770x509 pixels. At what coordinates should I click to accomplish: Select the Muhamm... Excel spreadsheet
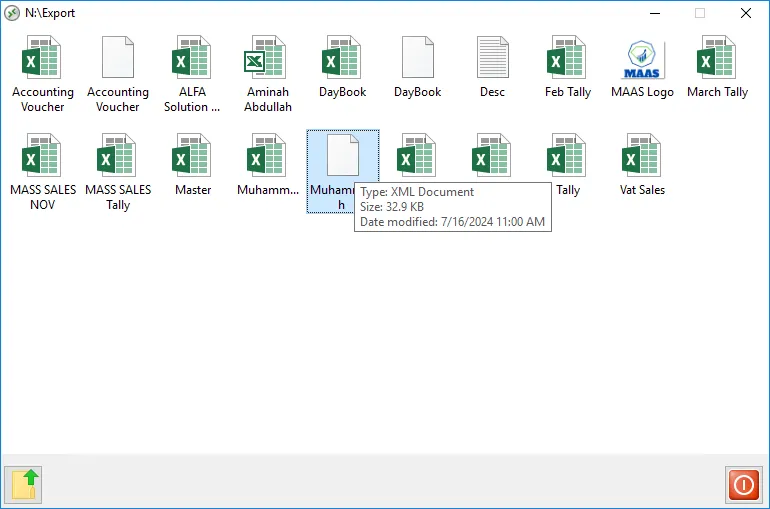[x=267, y=156]
